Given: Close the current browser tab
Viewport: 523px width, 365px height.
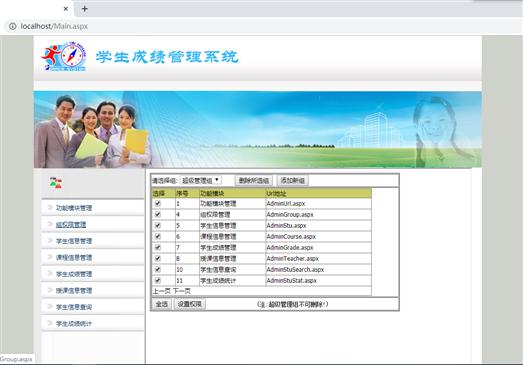Looking at the screenshot, I should coord(66,9).
